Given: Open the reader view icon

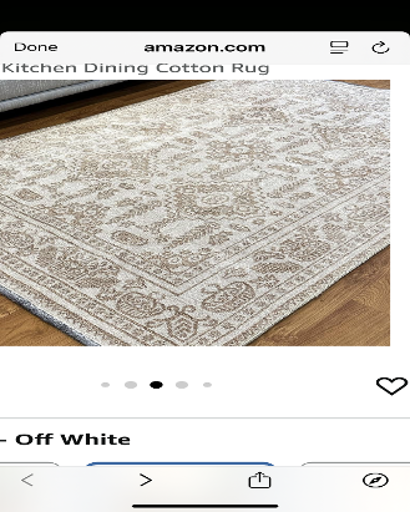Looking at the screenshot, I should (339, 47).
